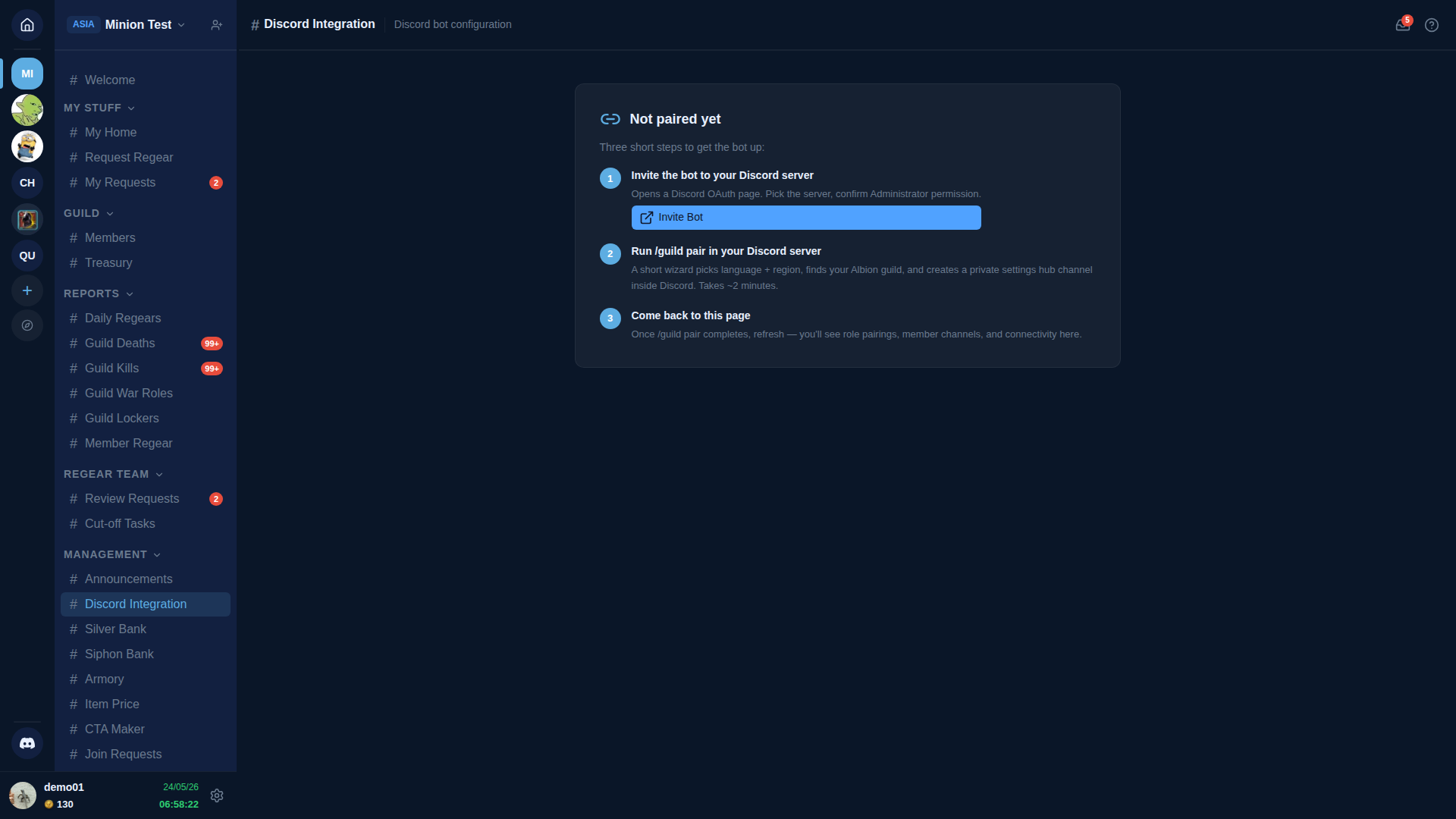
Task: Click the 2 badge on Review Requests
Action: tap(216, 499)
